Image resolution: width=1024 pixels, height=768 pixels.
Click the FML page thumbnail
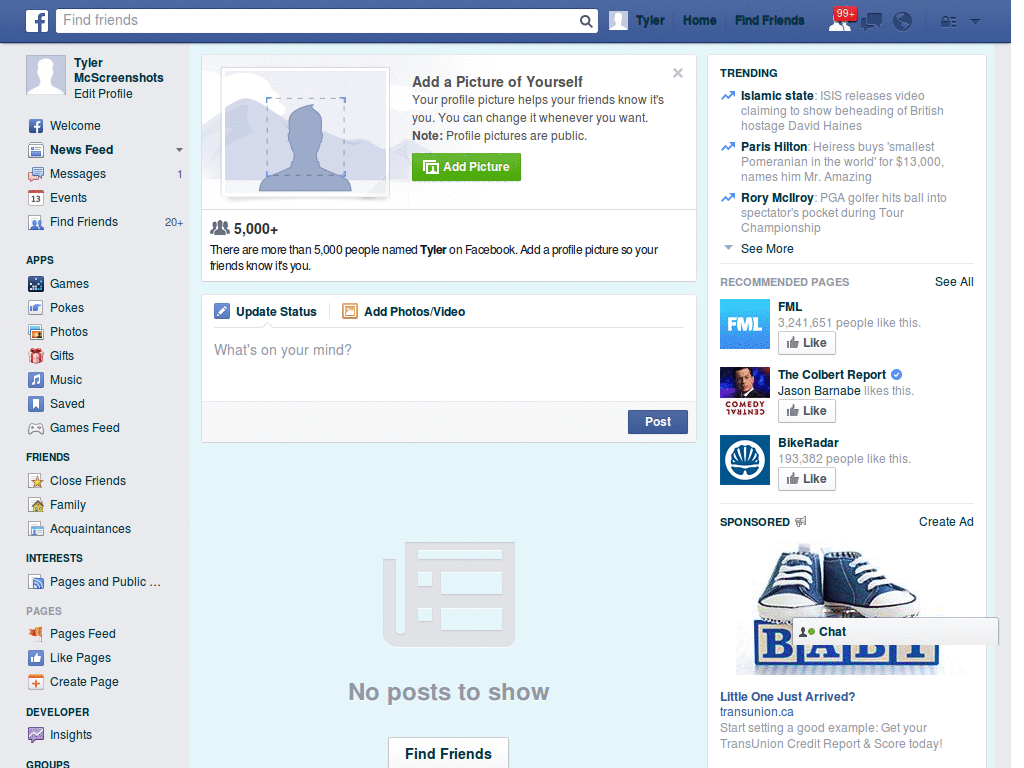(745, 325)
